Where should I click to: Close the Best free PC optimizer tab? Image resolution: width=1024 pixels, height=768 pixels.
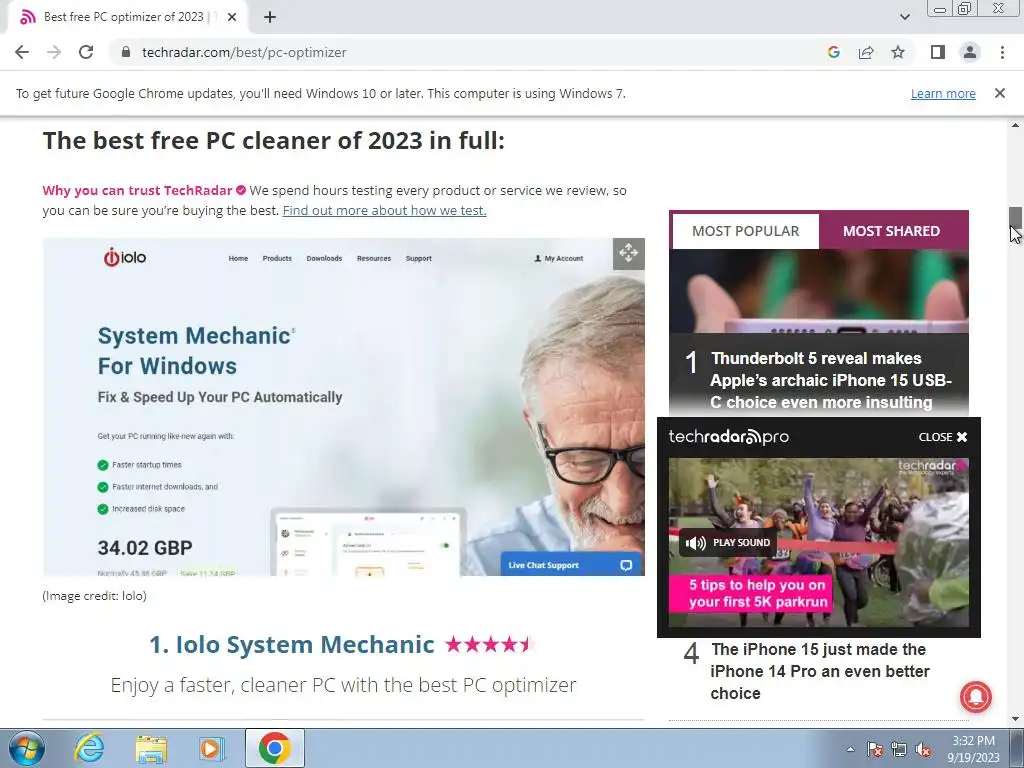[x=232, y=17]
